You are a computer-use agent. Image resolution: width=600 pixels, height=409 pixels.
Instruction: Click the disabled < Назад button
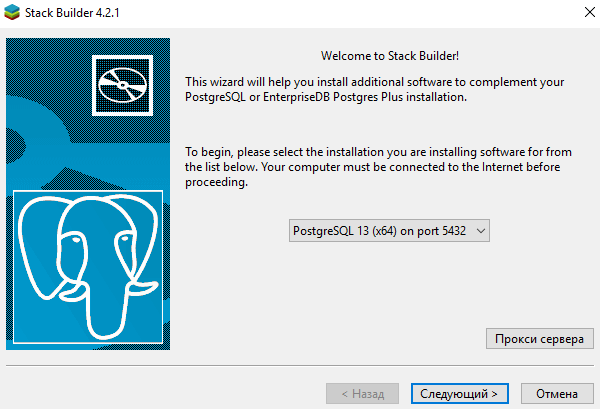click(362, 394)
